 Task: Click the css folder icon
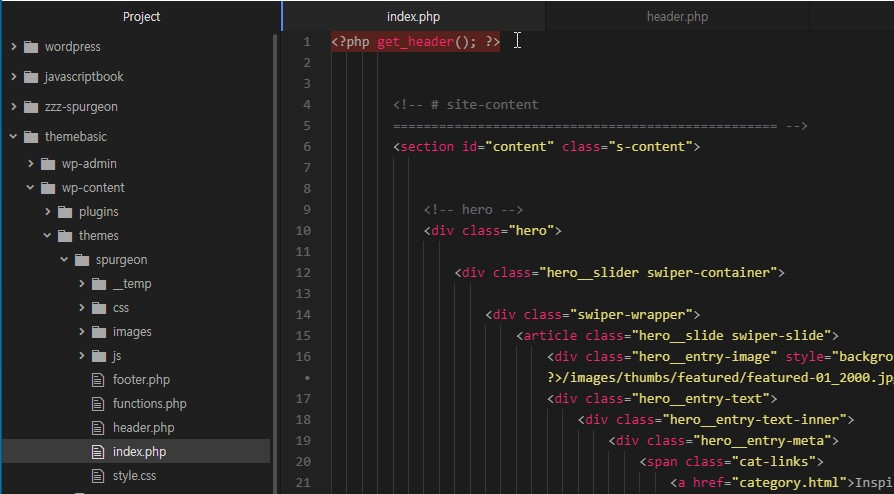click(x=99, y=307)
